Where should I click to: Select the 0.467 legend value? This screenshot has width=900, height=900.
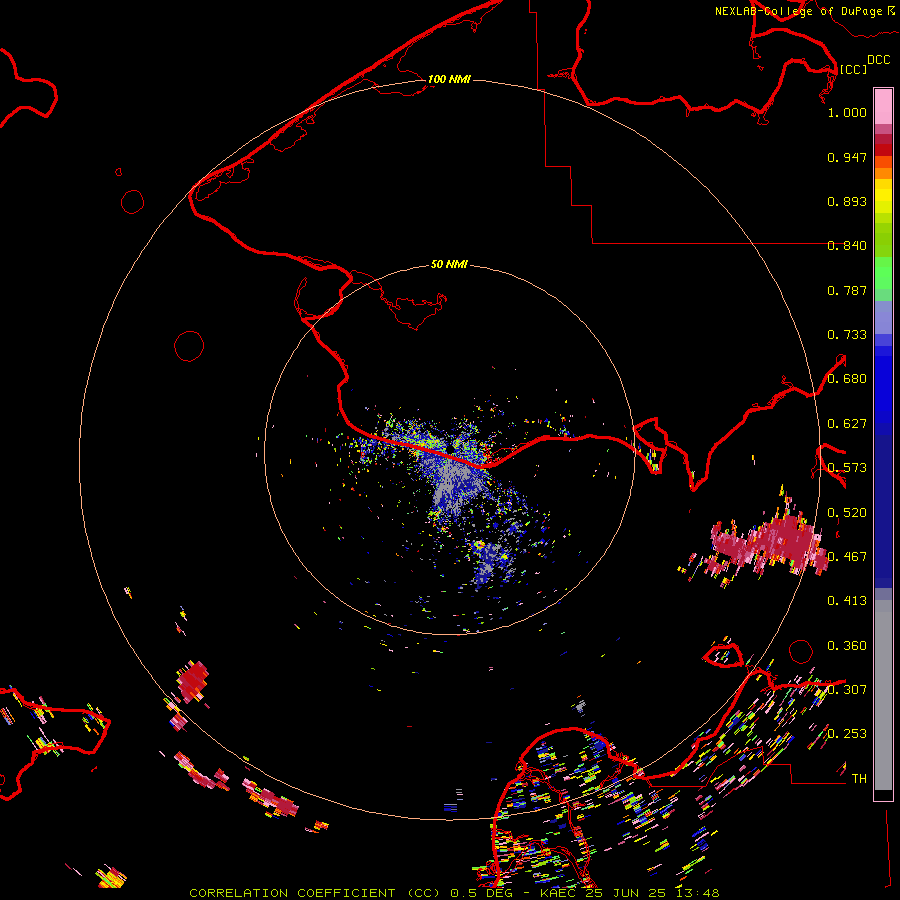coord(847,557)
